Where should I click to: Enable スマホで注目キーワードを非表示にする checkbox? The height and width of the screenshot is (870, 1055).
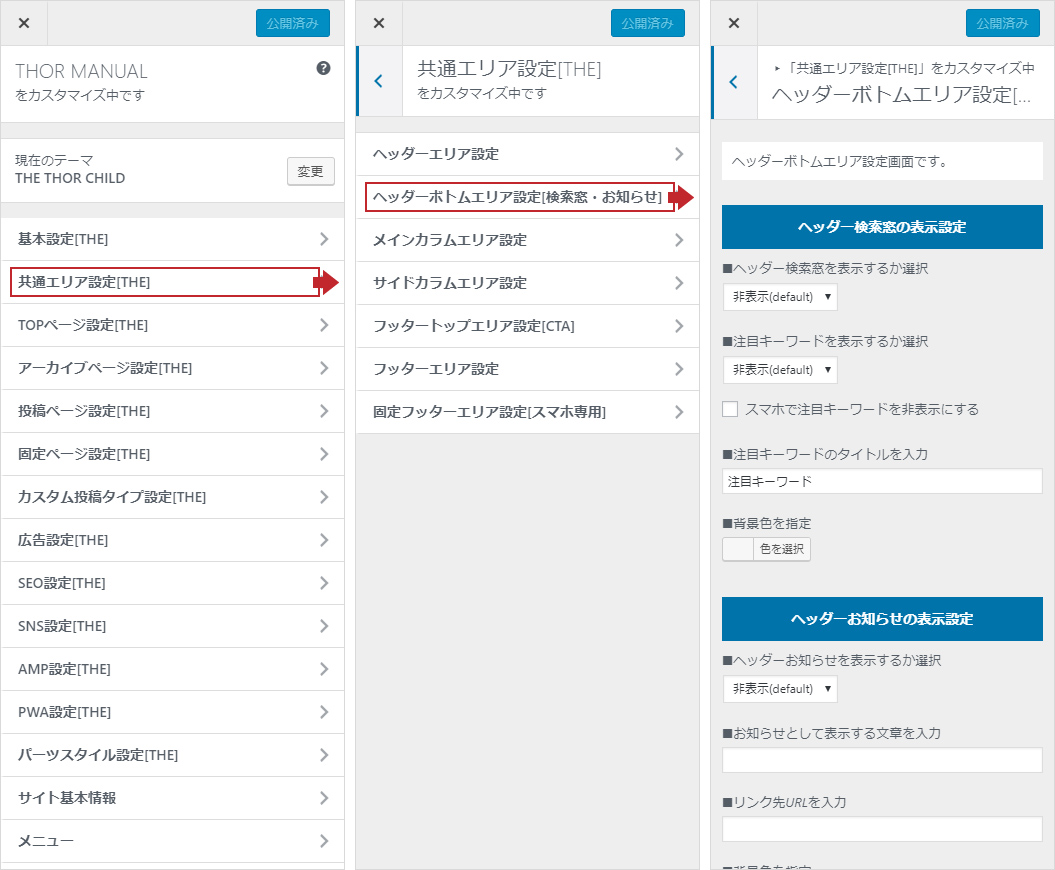point(730,409)
